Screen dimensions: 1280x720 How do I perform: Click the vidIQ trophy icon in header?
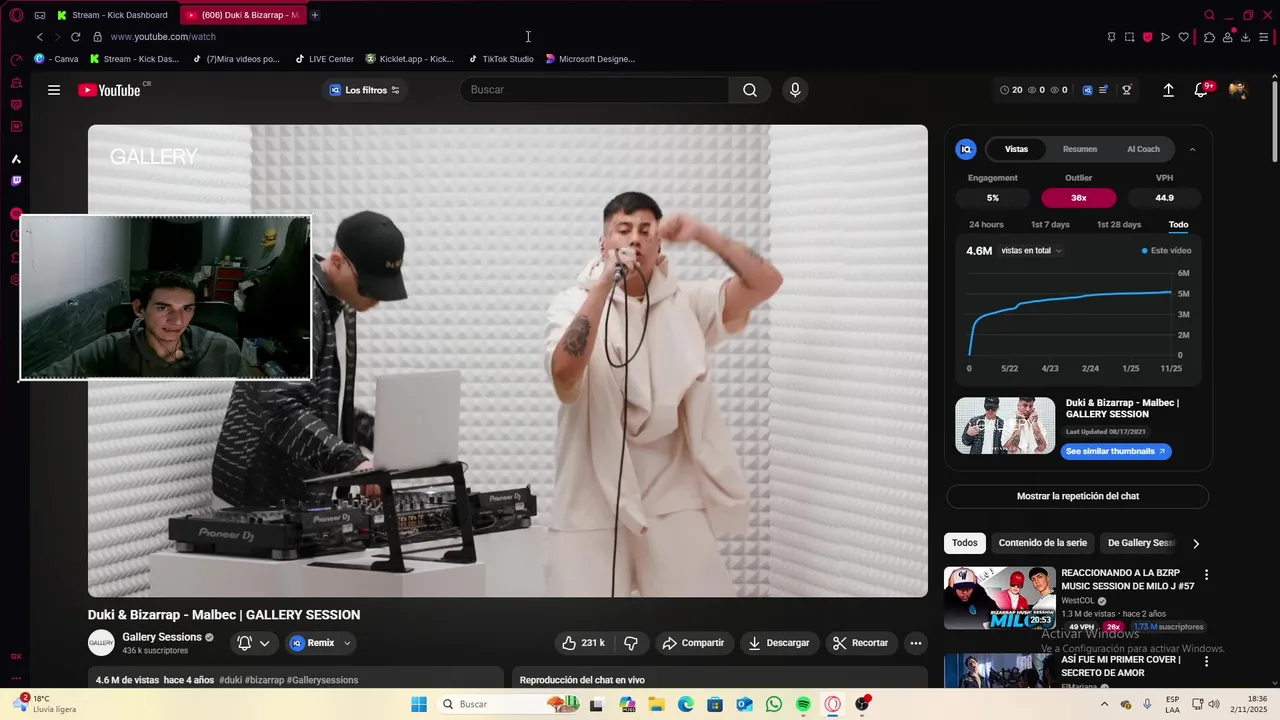click(1127, 90)
